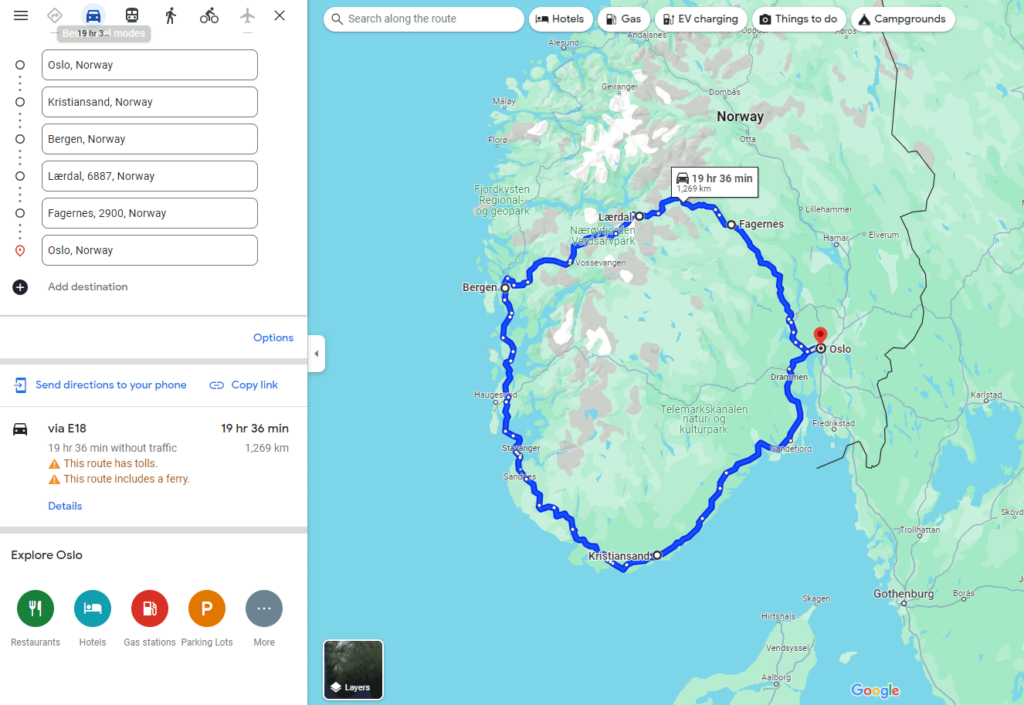Click the Kristiansand waypoint marker on the map

point(657,555)
